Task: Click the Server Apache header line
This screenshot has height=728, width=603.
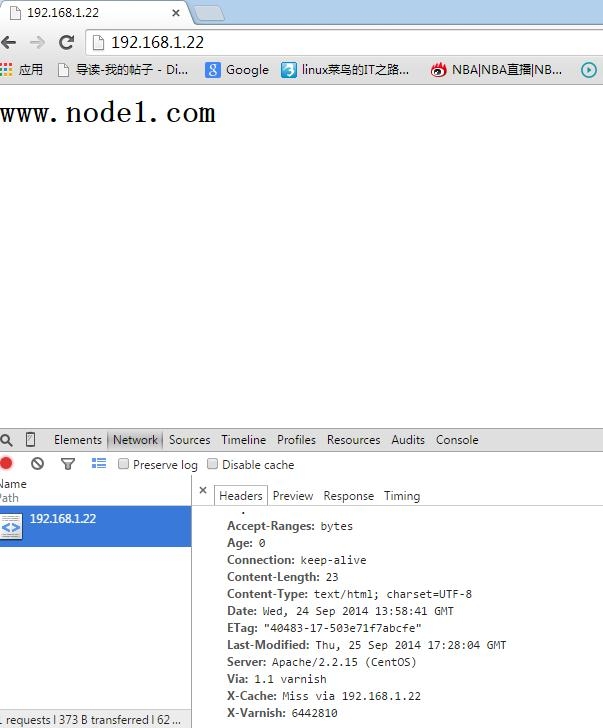Action: (x=322, y=662)
